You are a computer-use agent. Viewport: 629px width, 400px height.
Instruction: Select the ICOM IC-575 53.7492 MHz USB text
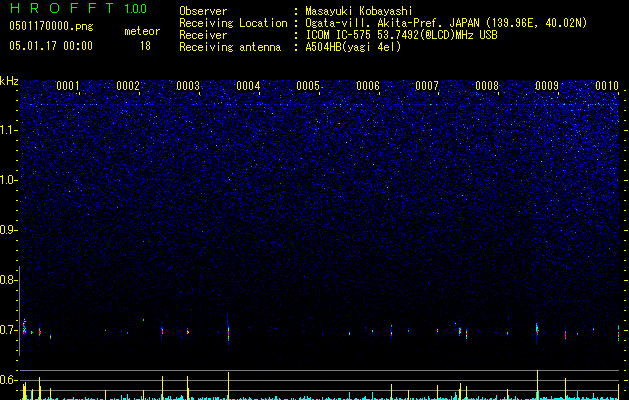[401, 35]
